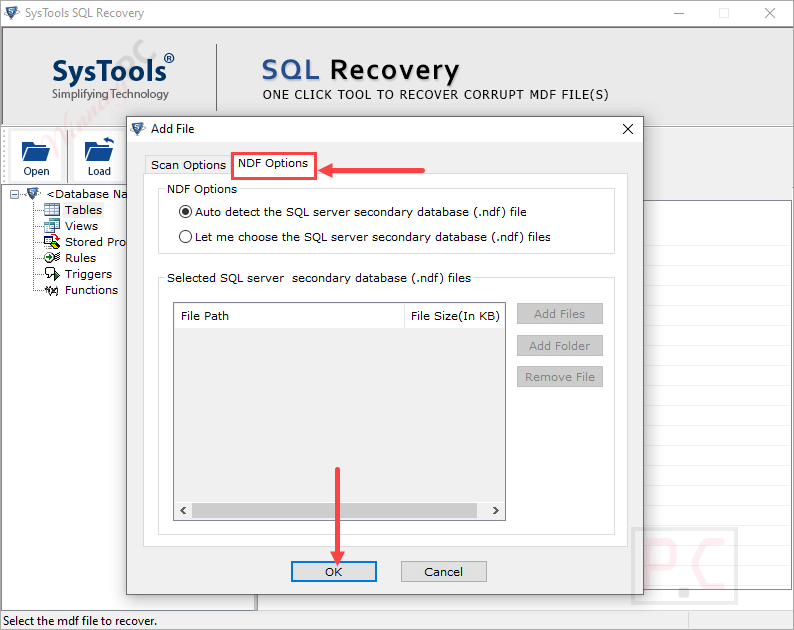This screenshot has width=794, height=630.
Task: Click the Load folder toolbar icon
Action: [x=99, y=150]
